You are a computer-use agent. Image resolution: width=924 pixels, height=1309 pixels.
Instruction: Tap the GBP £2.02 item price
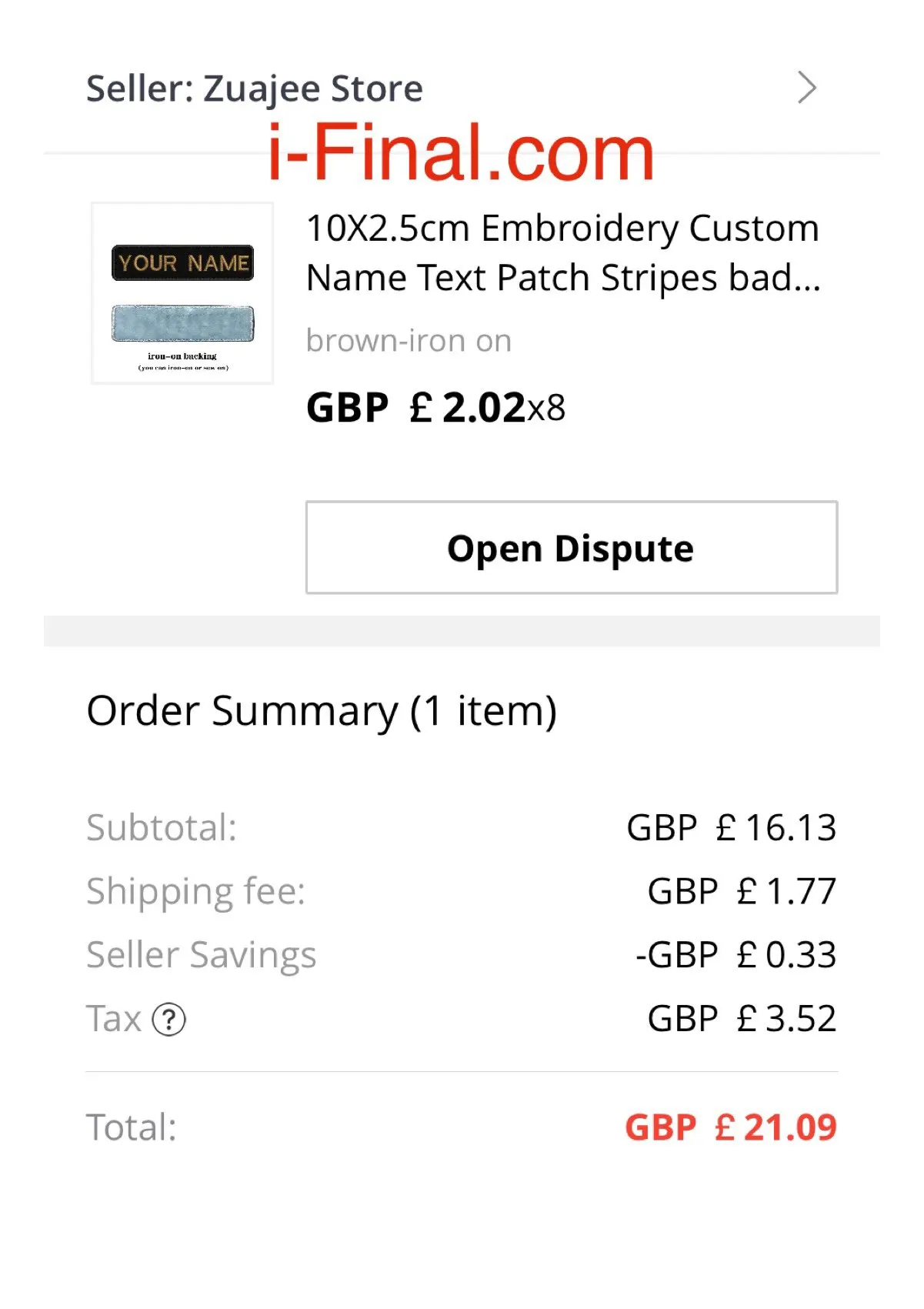pyautogui.click(x=415, y=408)
